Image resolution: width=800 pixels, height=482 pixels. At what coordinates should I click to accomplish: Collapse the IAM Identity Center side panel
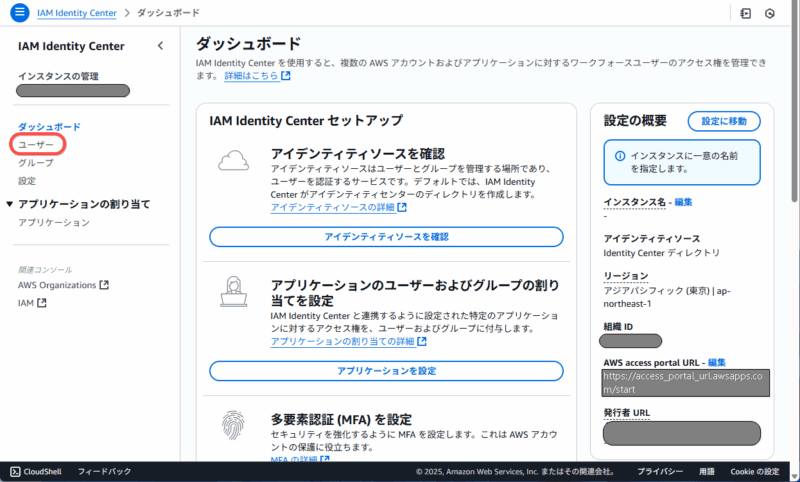pyautogui.click(x=160, y=46)
